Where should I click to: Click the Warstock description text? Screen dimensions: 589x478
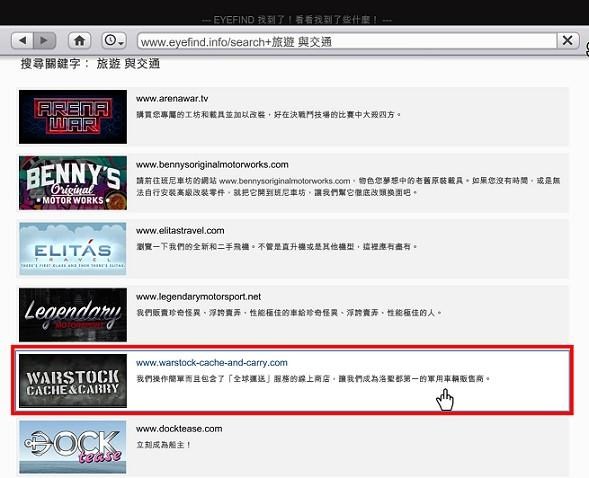pos(313,379)
